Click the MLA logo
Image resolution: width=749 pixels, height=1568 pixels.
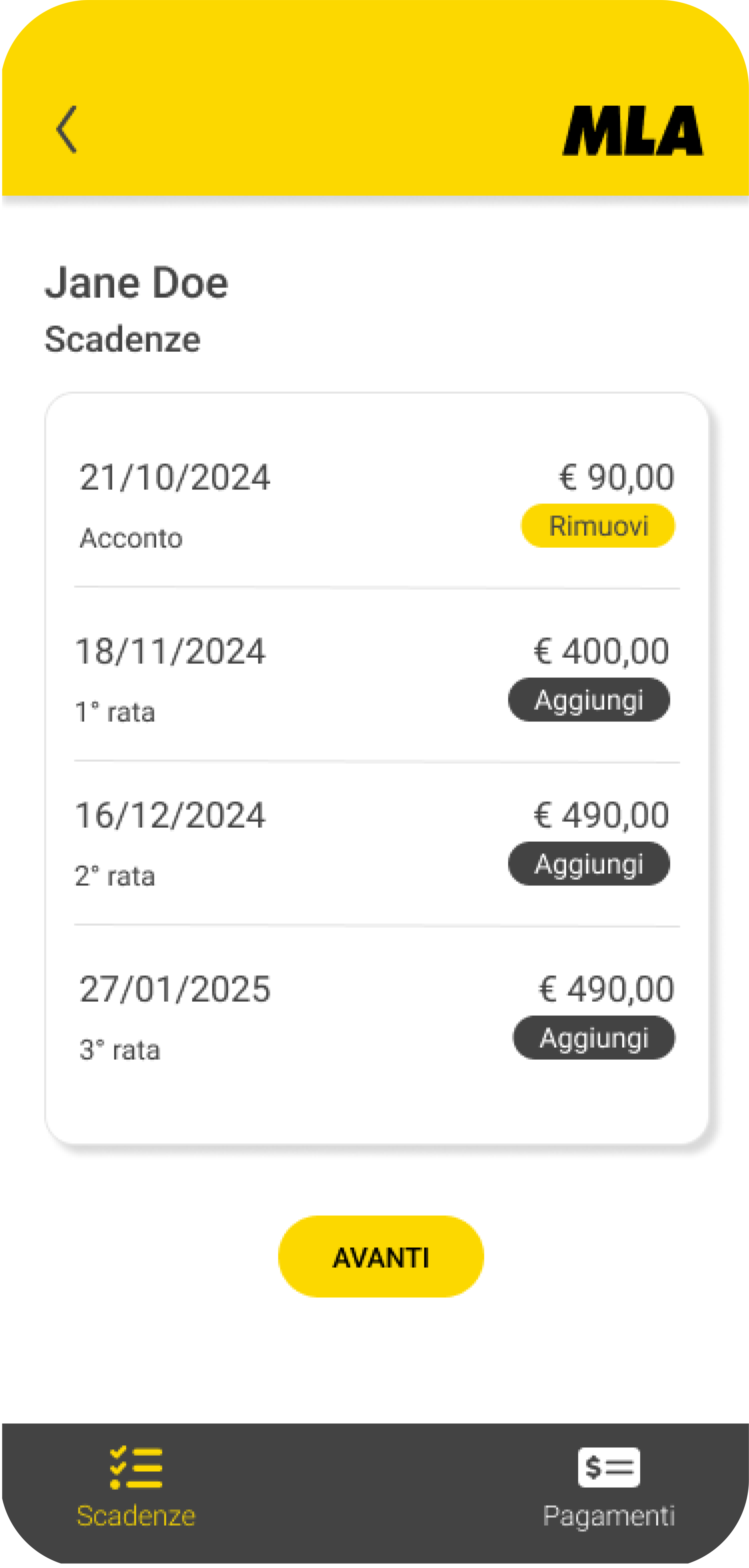coord(632,131)
